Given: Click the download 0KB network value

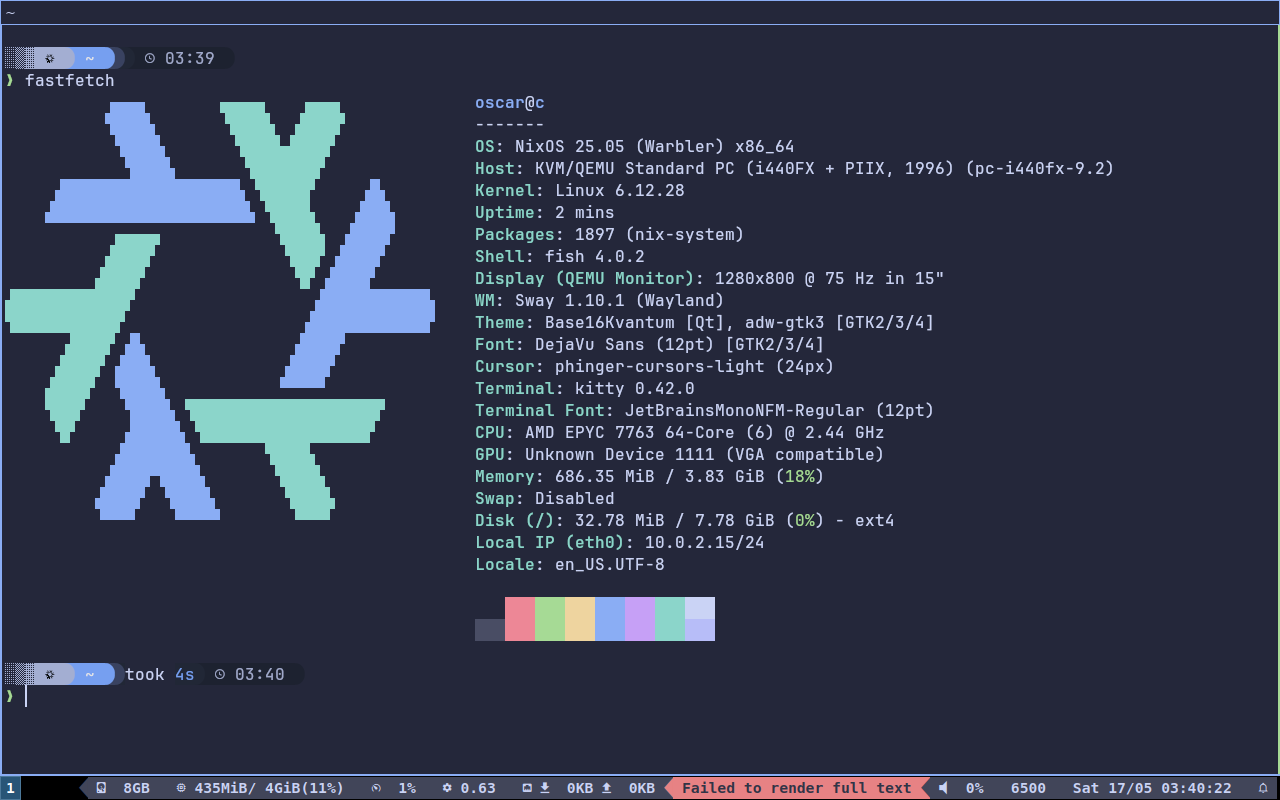Looking at the screenshot, I should tap(580, 788).
